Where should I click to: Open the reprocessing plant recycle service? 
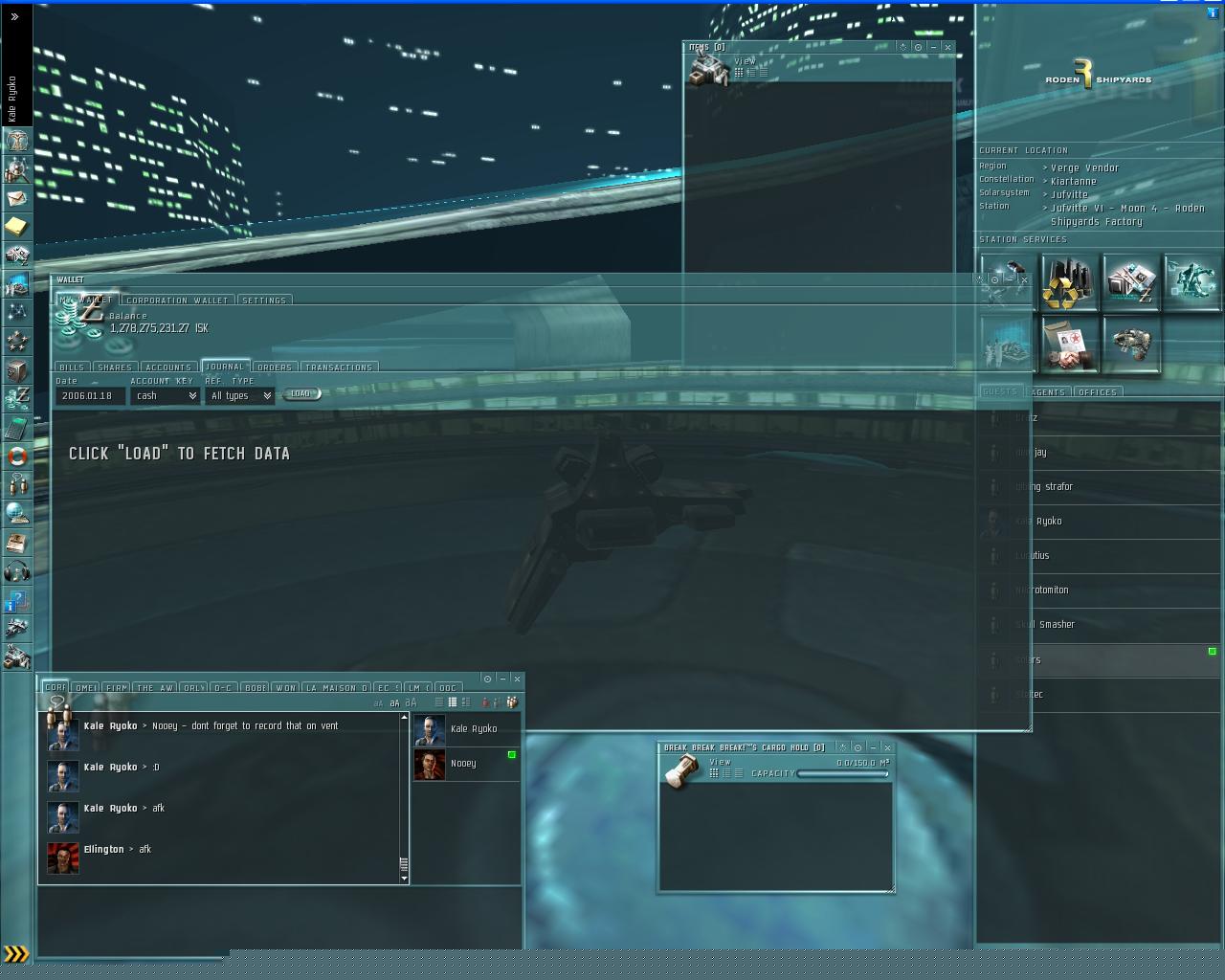click(1068, 282)
